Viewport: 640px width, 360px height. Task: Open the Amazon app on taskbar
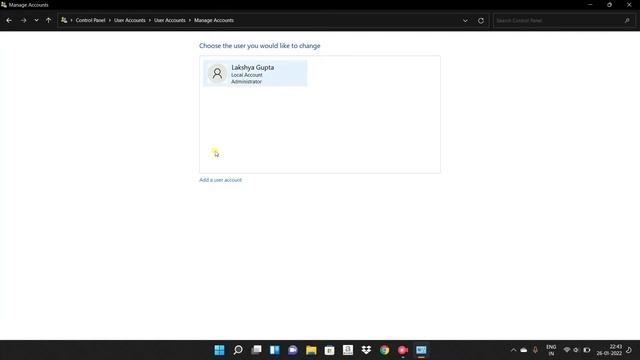tap(348, 350)
